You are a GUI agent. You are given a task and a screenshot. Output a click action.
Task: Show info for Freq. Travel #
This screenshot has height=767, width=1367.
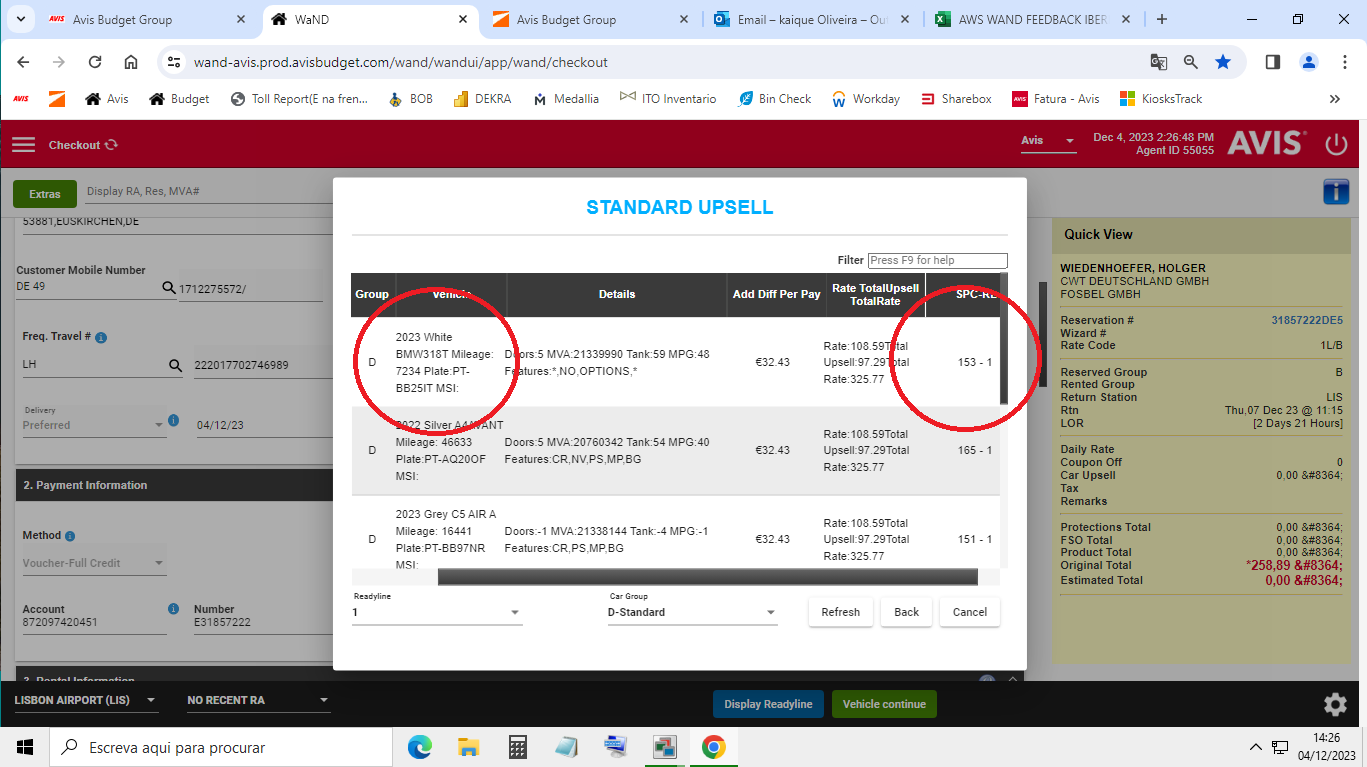pos(101,338)
